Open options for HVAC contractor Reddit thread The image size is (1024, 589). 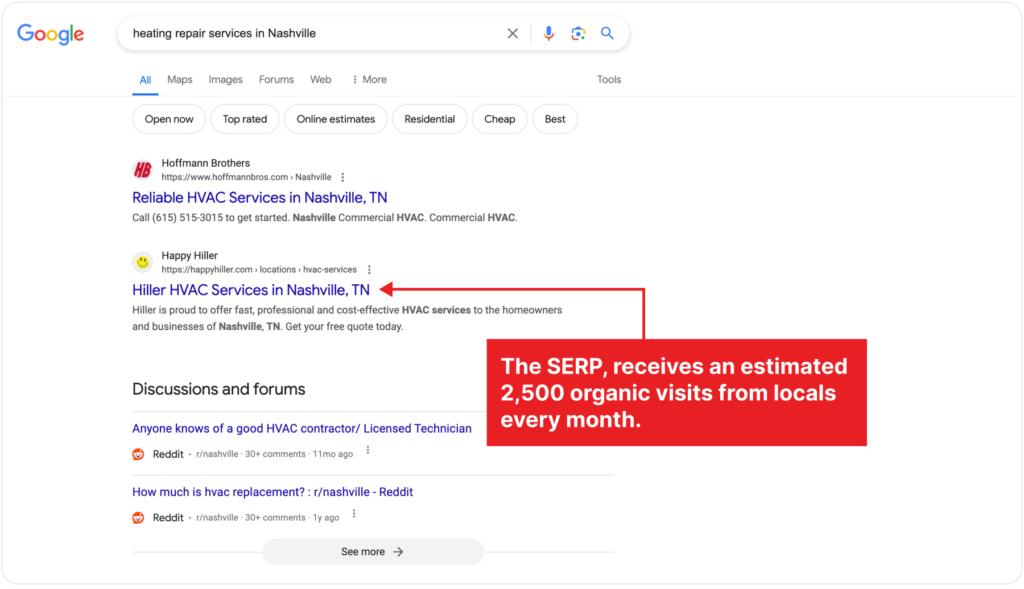pos(368,451)
